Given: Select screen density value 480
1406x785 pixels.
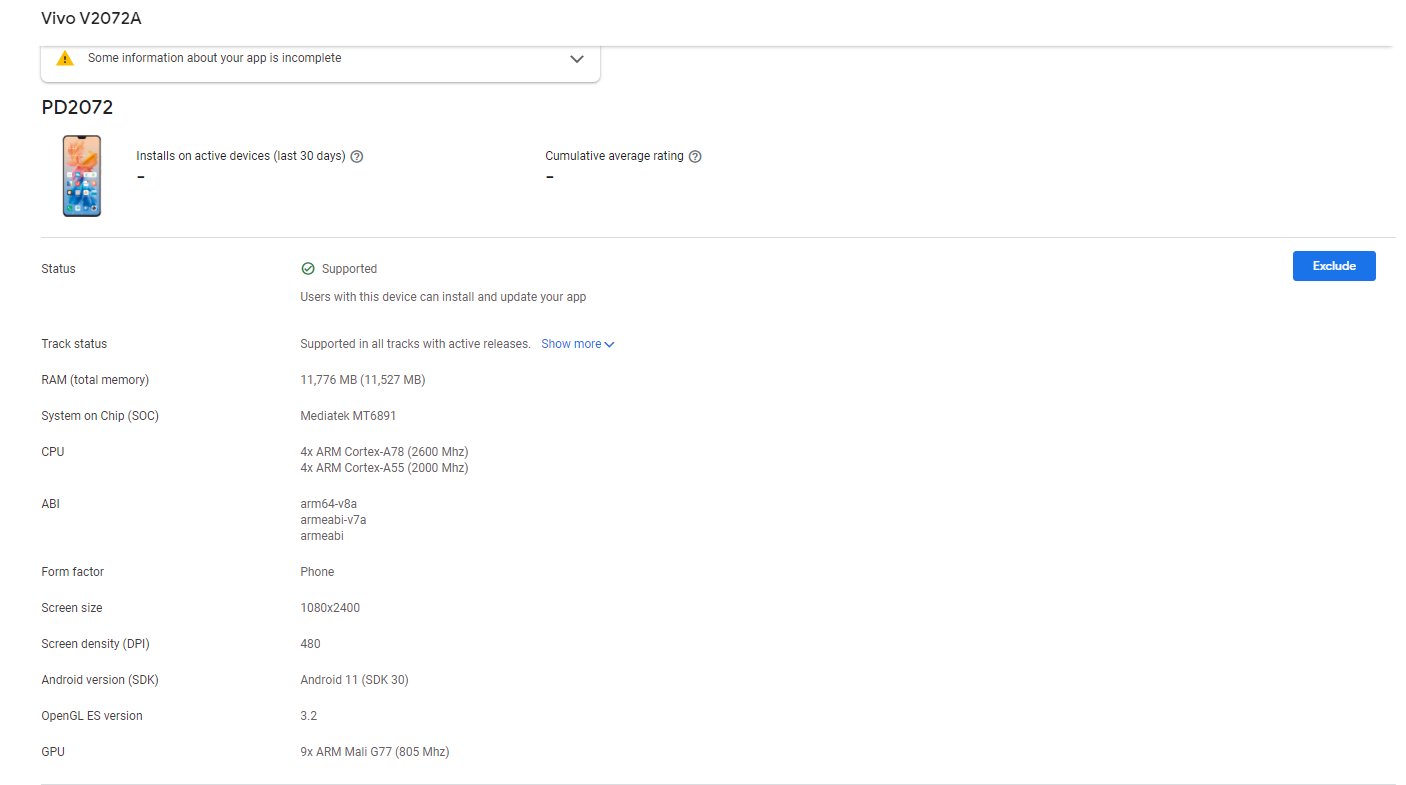Looking at the screenshot, I should 310,644.
